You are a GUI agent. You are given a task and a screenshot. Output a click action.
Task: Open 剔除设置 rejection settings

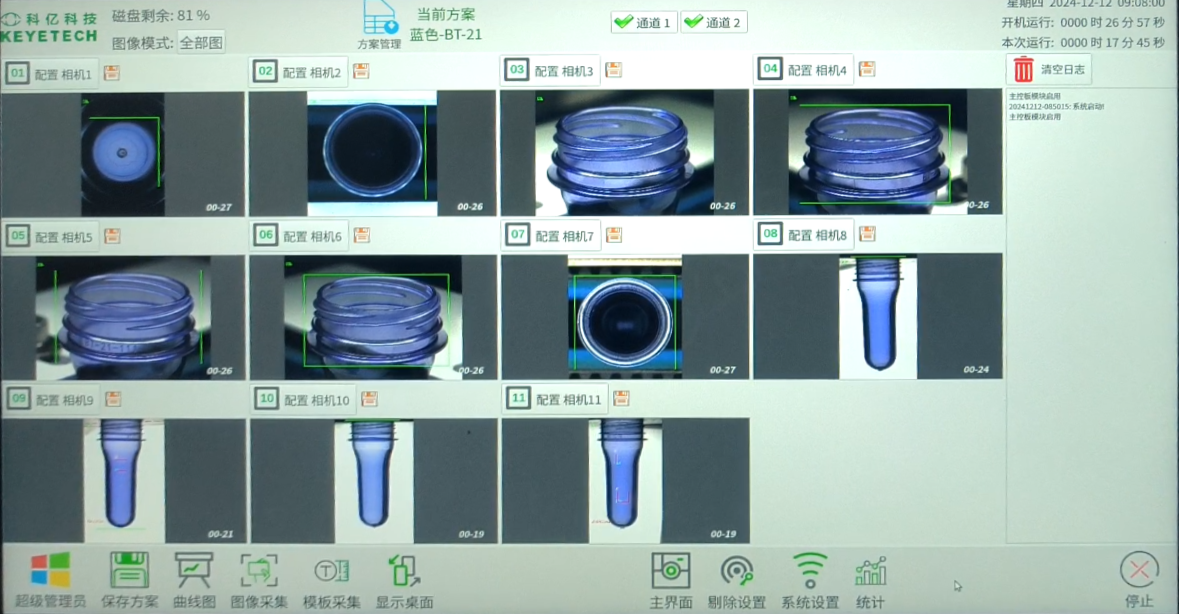[736, 572]
